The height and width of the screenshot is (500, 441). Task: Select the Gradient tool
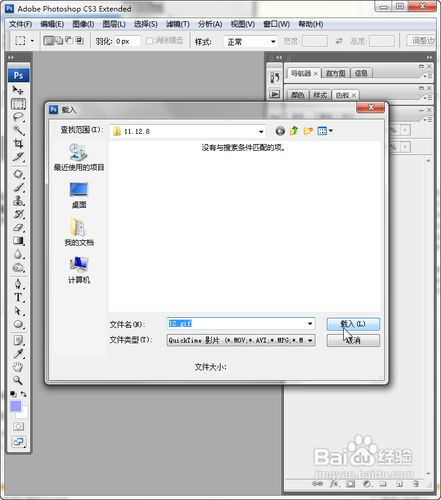pos(18,241)
